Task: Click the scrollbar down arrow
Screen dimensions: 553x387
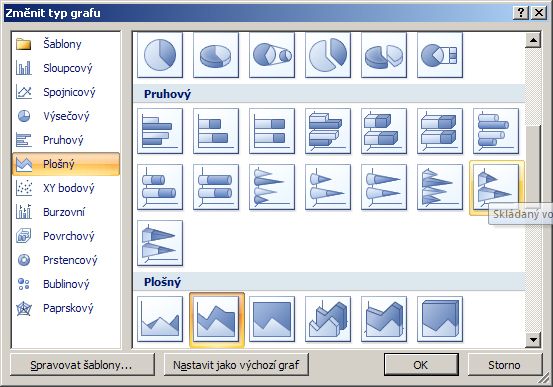Action: pyautogui.click(x=533, y=340)
